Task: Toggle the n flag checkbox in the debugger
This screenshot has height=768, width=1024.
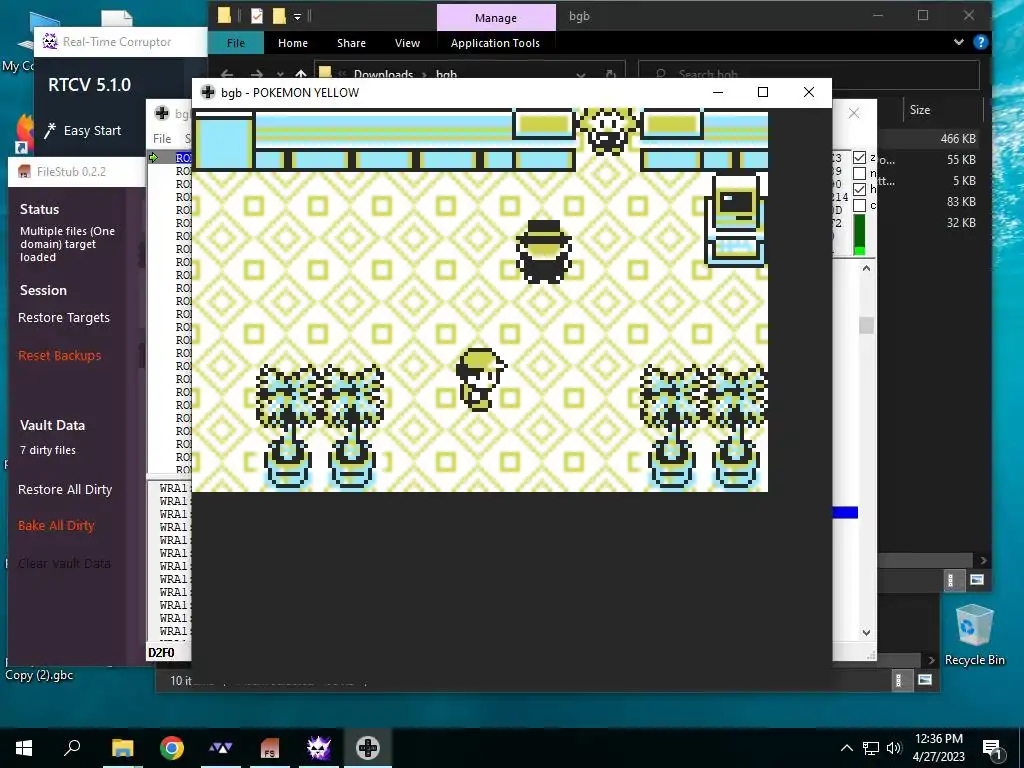Action: (859, 173)
